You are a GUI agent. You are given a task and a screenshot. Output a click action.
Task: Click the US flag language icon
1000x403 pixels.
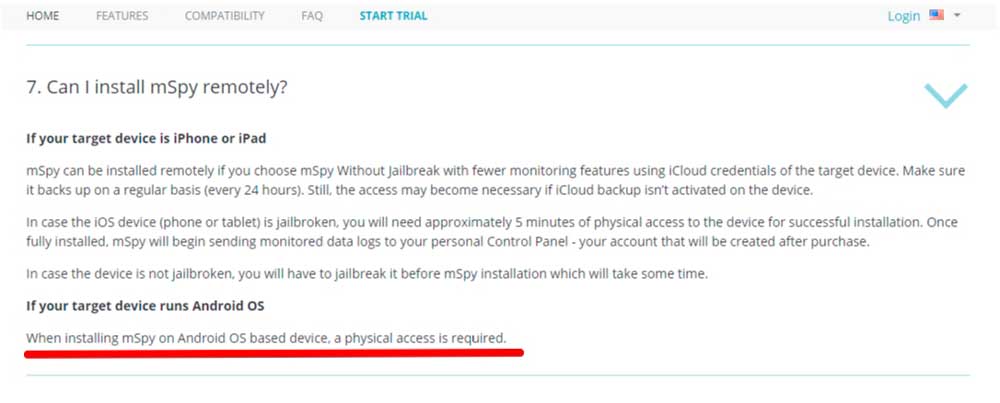pyautogui.click(x=936, y=15)
